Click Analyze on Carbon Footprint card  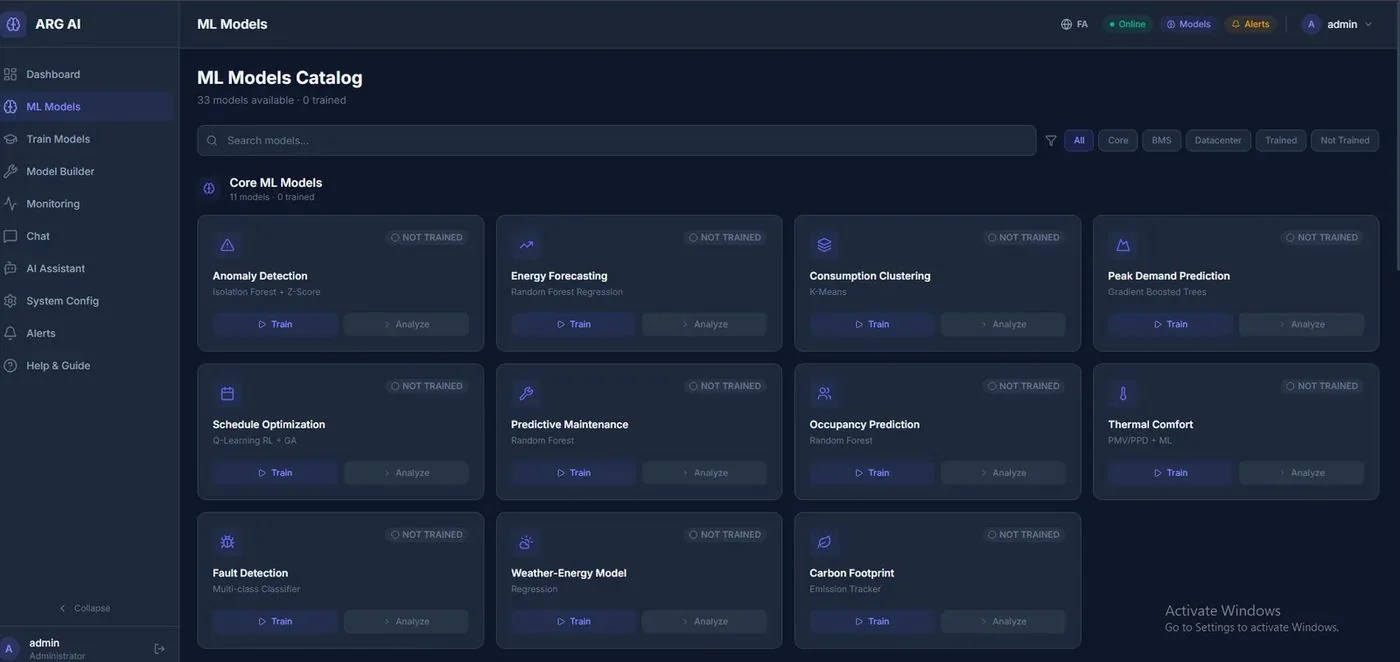(1003, 622)
